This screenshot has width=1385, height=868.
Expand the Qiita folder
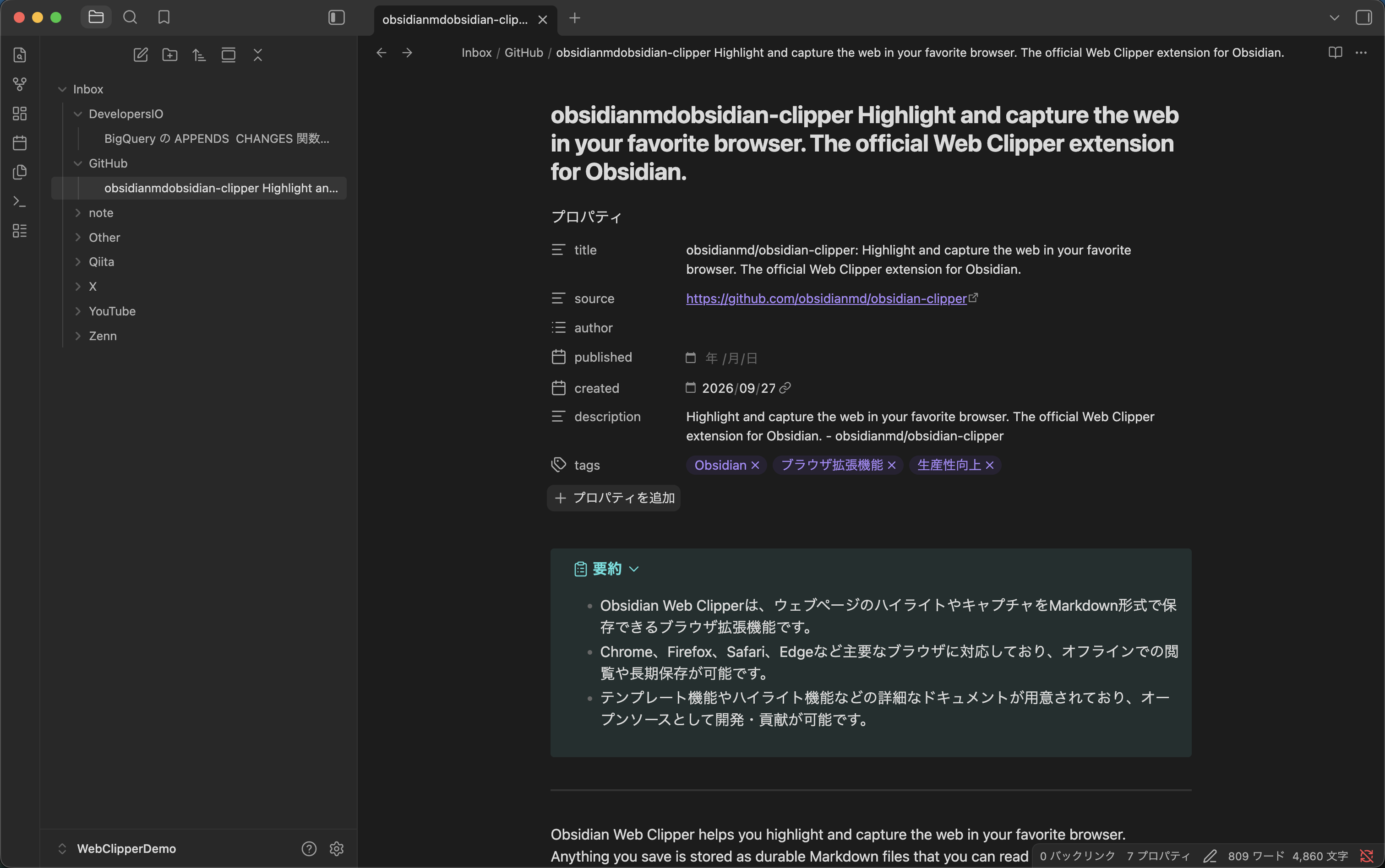[78, 262]
